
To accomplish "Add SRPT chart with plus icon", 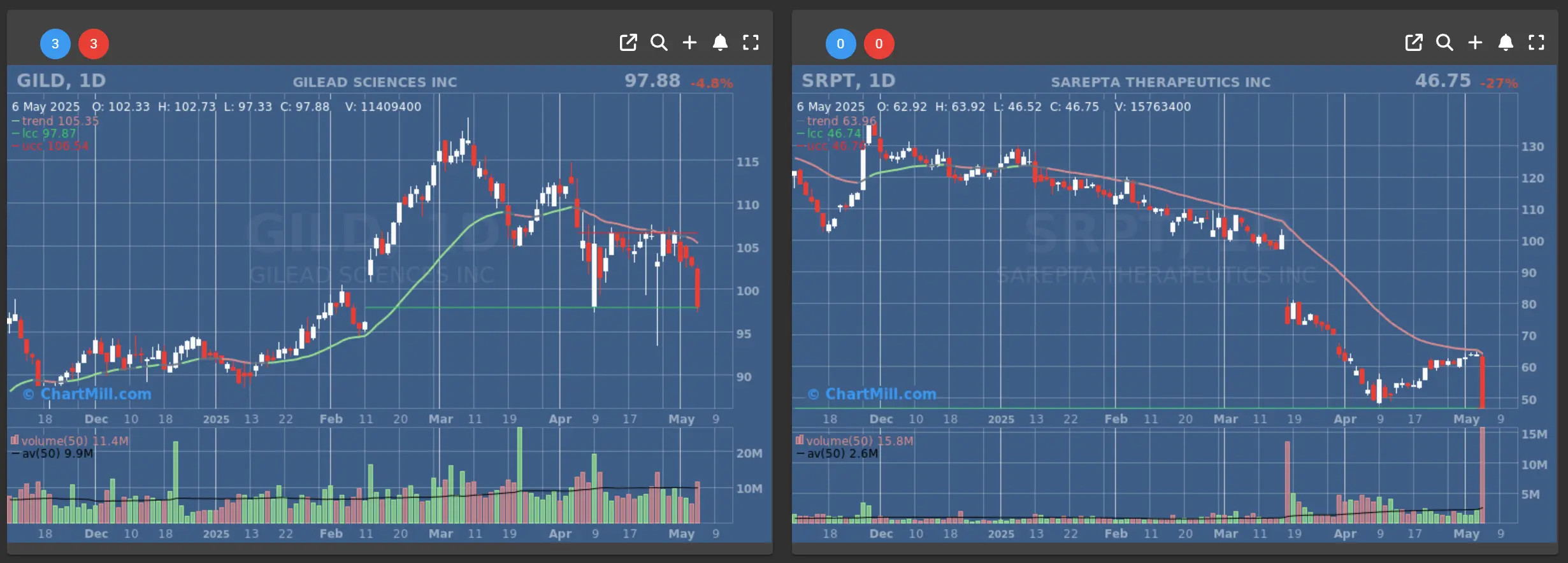I will (1475, 43).
